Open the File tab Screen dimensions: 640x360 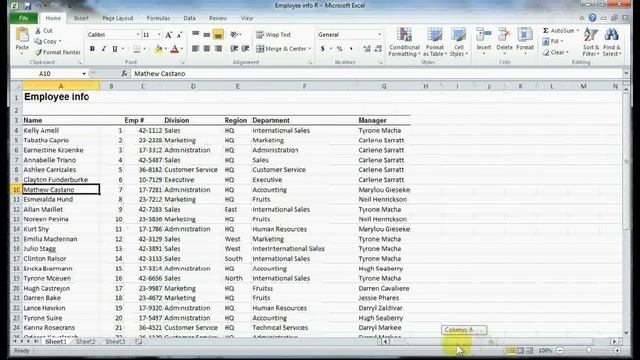pos(24,18)
